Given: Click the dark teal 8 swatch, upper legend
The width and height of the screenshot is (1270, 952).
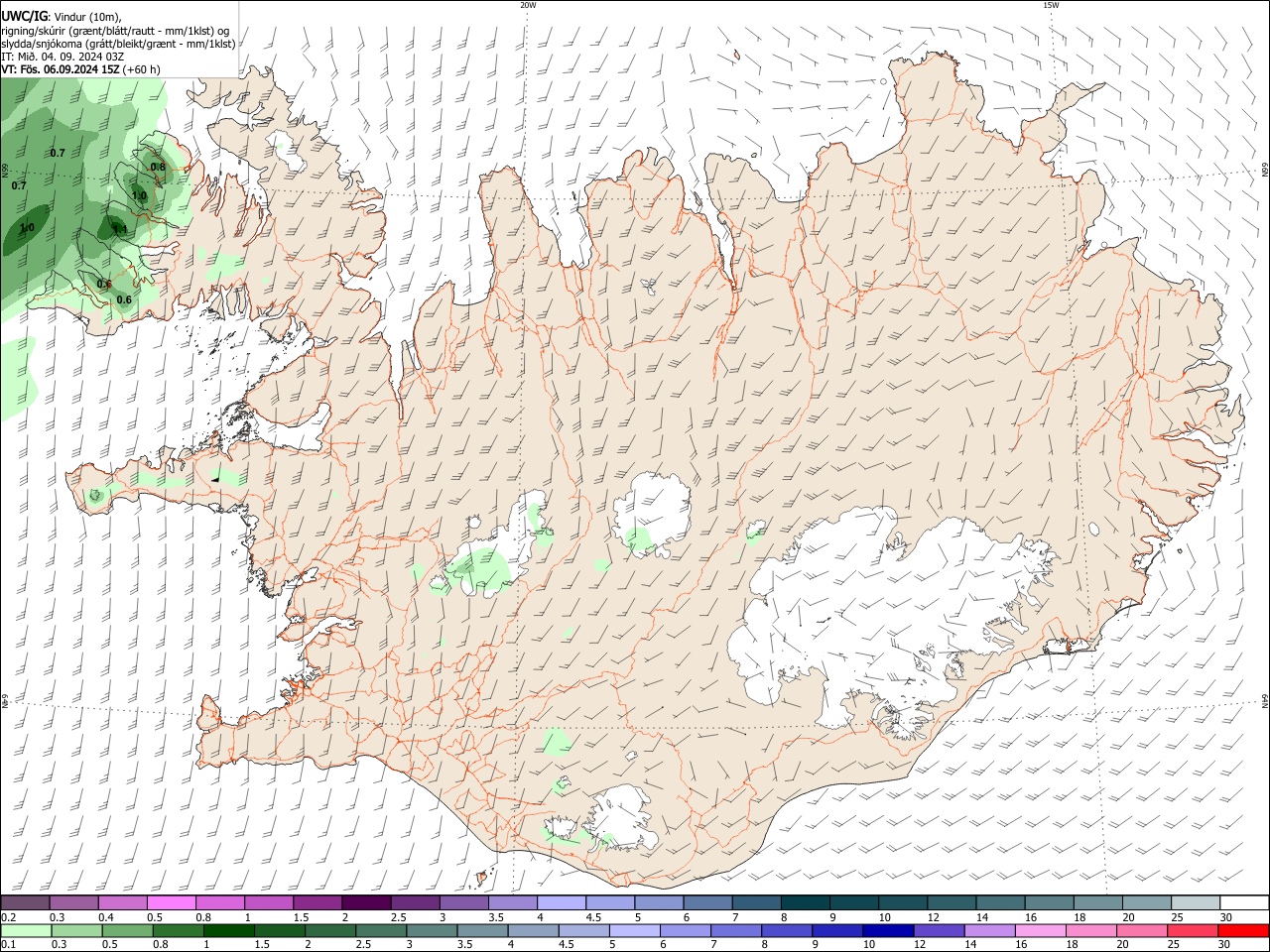Looking at the screenshot, I should pos(806,903).
